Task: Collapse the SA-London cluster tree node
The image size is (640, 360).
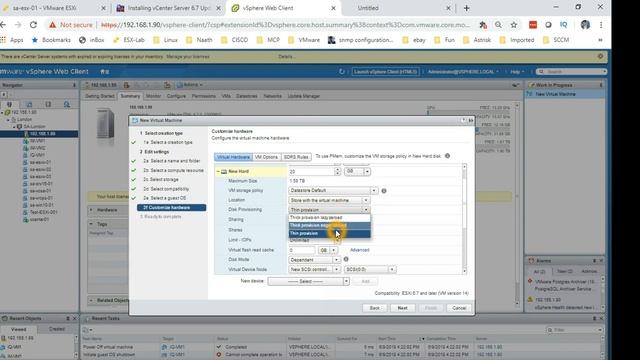Action: (x=13, y=127)
